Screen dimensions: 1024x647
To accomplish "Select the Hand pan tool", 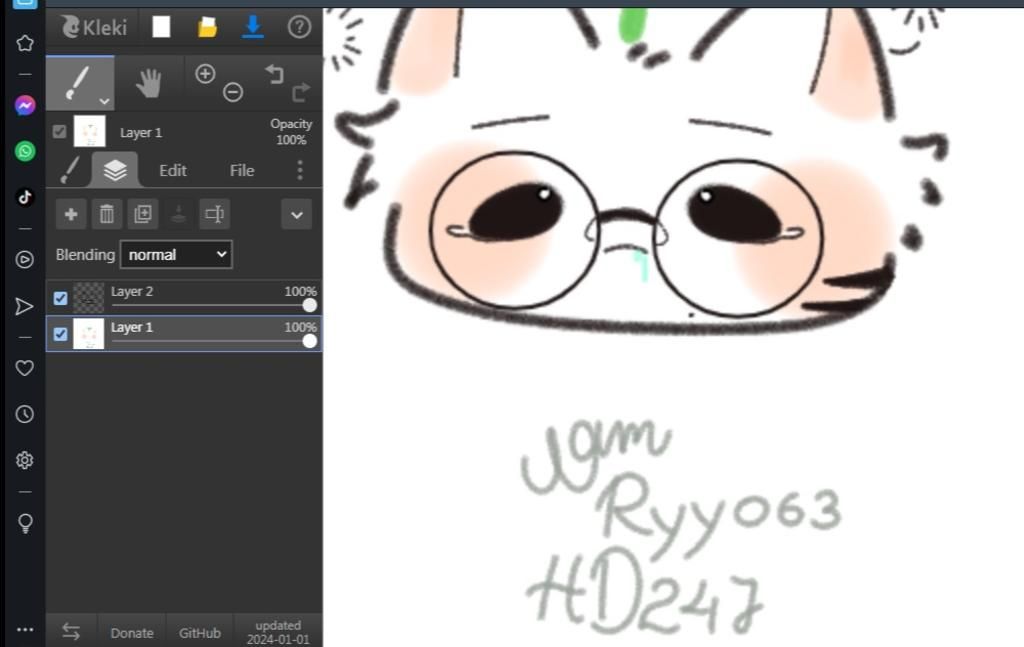I will [x=149, y=83].
